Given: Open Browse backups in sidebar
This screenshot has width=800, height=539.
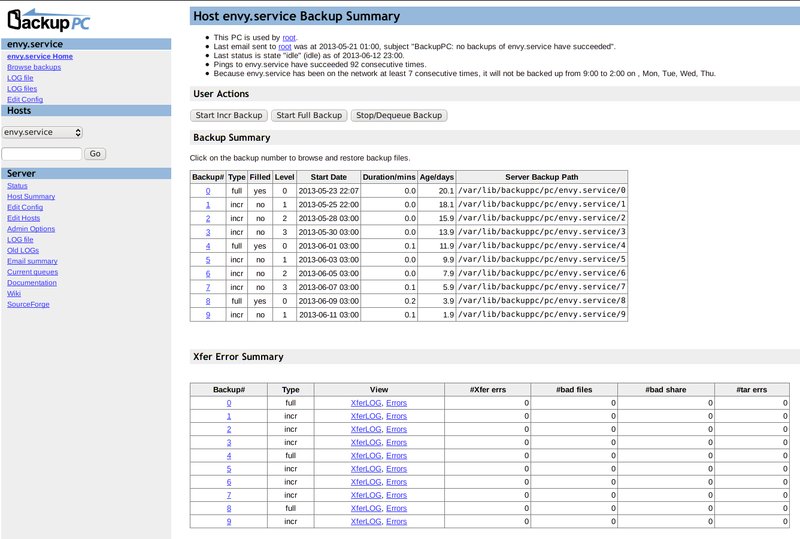Looking at the screenshot, I should (x=35, y=67).
